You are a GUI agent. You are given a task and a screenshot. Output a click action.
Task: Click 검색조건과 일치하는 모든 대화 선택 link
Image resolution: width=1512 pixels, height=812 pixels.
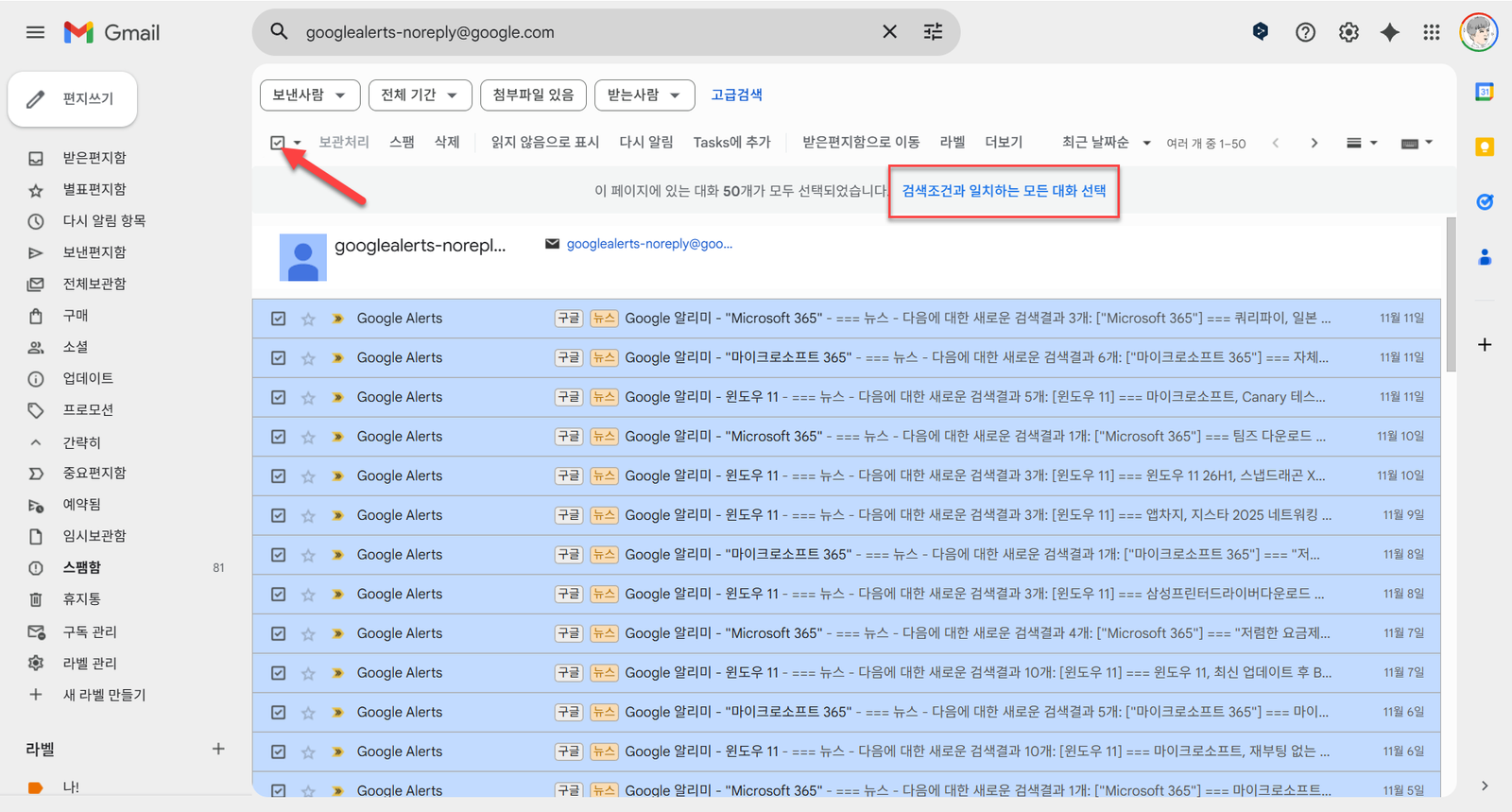click(1004, 191)
